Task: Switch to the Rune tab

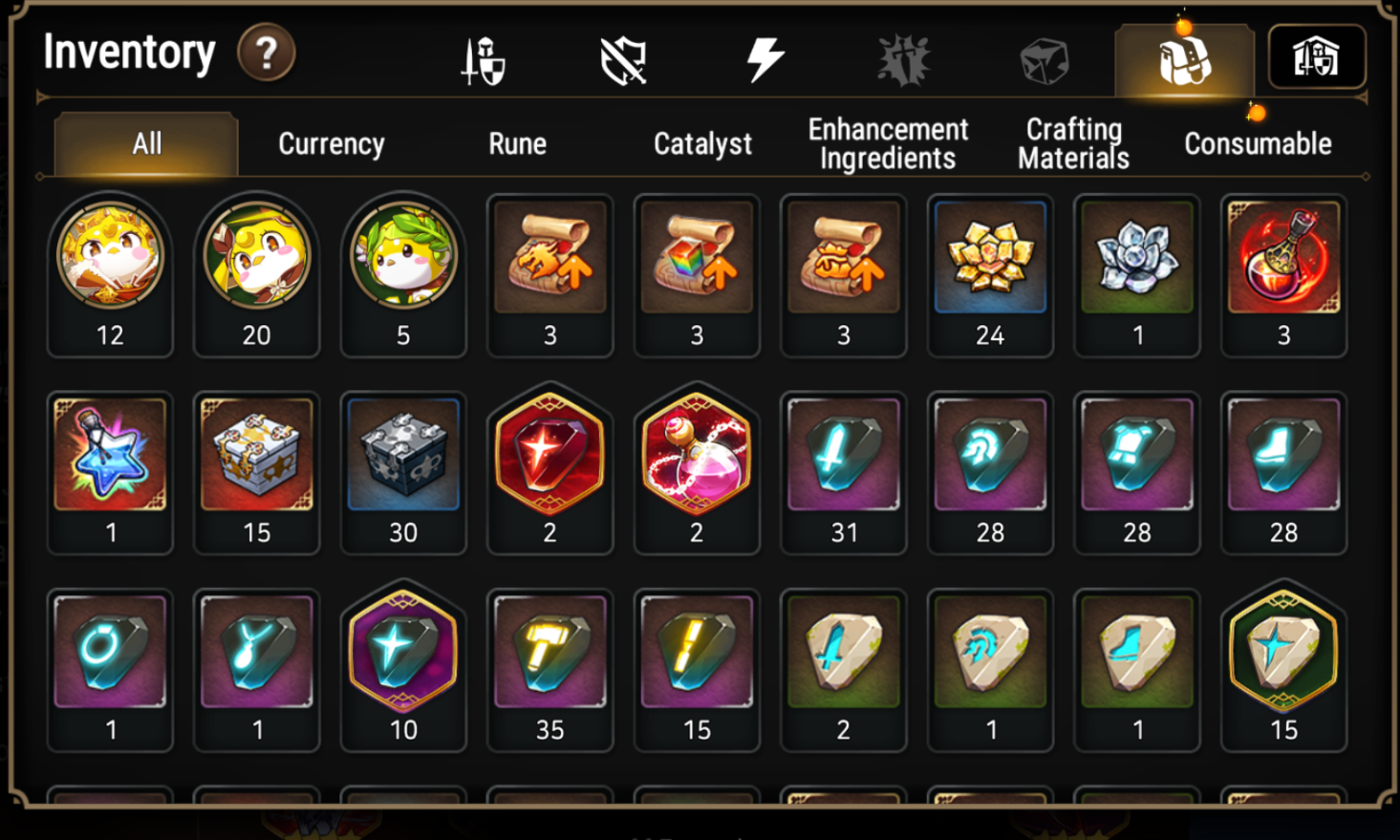Action: click(x=517, y=144)
